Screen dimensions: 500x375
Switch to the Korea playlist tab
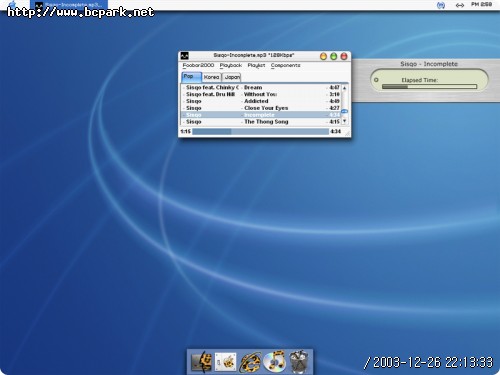(211, 77)
